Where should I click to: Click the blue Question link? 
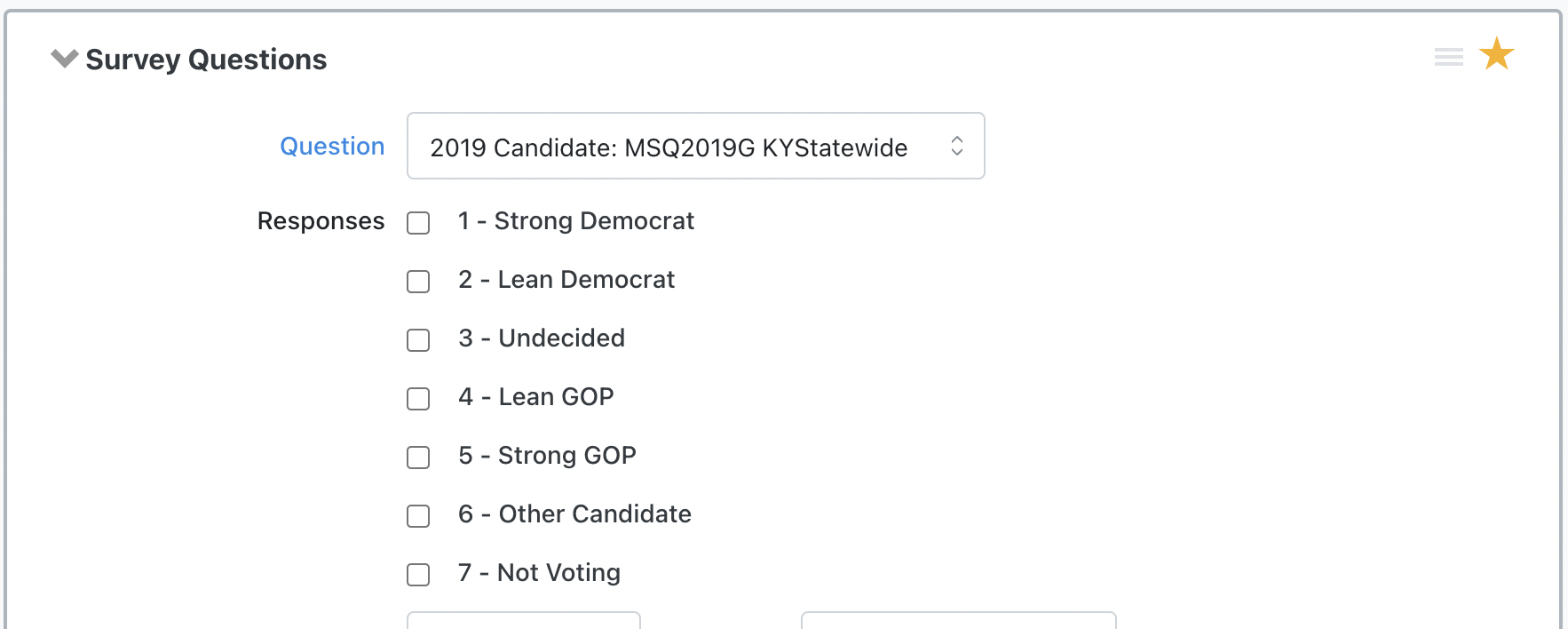332,147
